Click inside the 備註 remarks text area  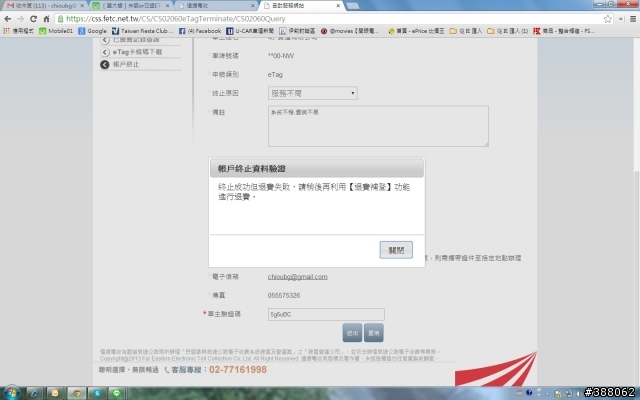(x=378, y=126)
